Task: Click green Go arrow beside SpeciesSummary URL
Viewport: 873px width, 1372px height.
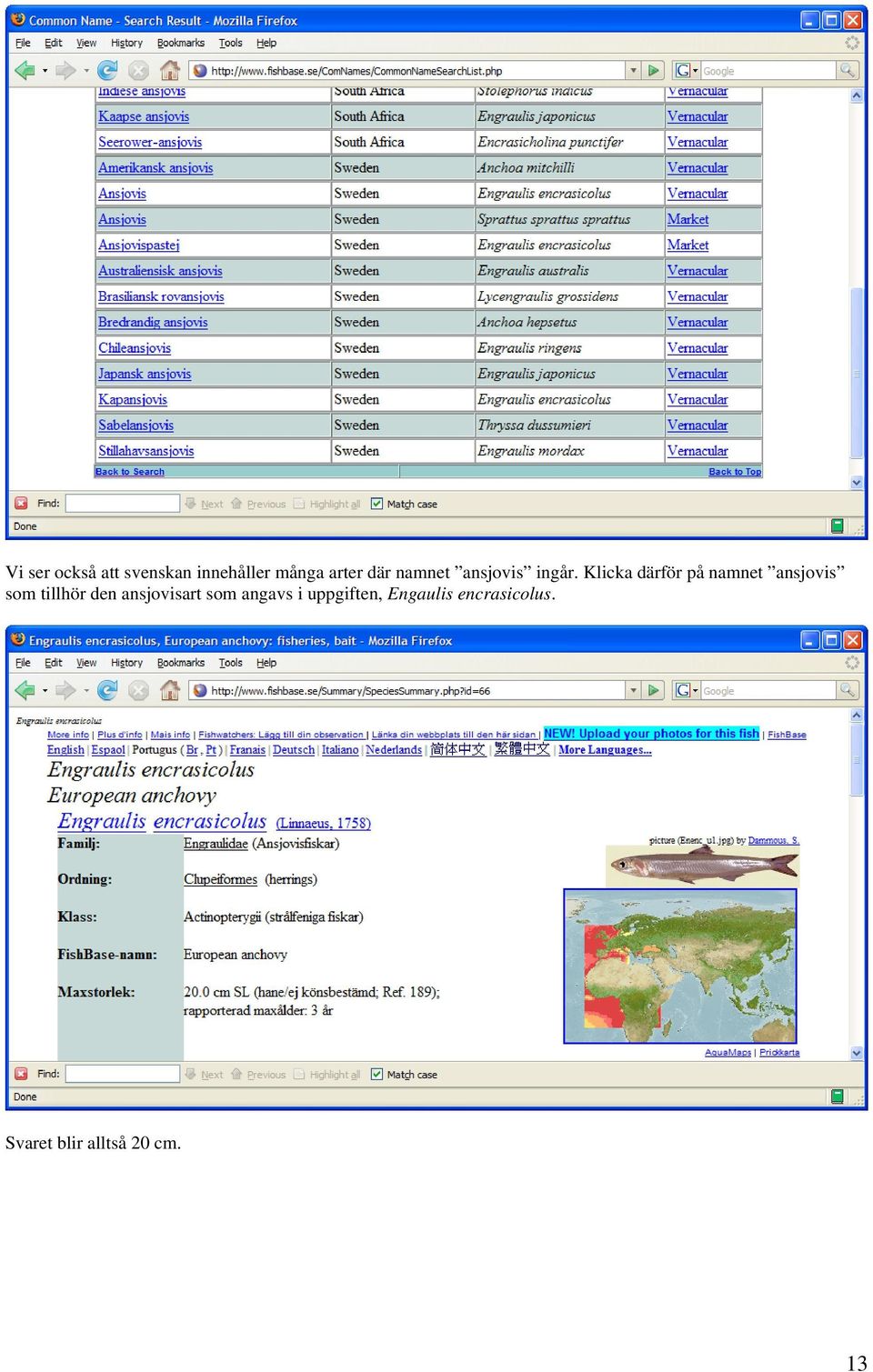Action: [x=653, y=690]
